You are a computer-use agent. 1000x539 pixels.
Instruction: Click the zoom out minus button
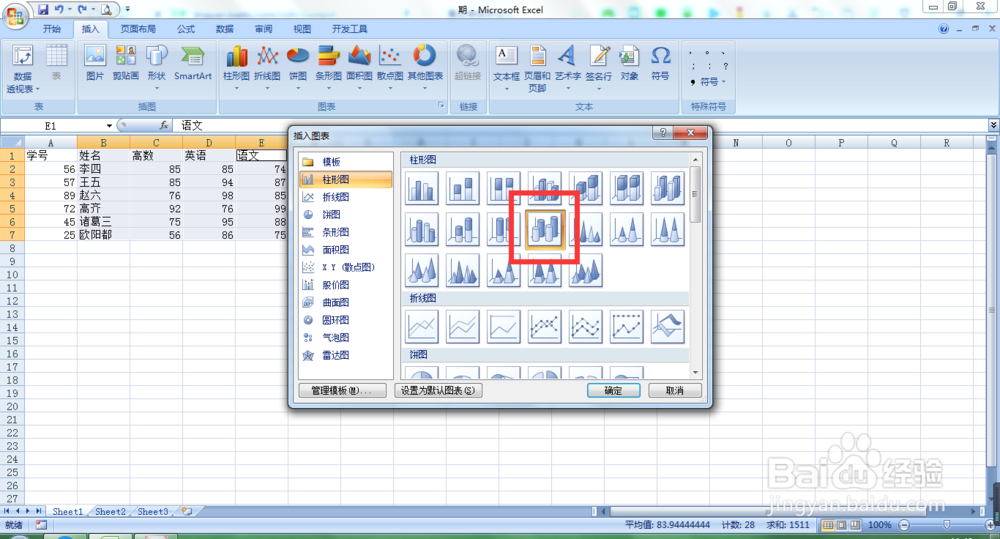(904, 525)
